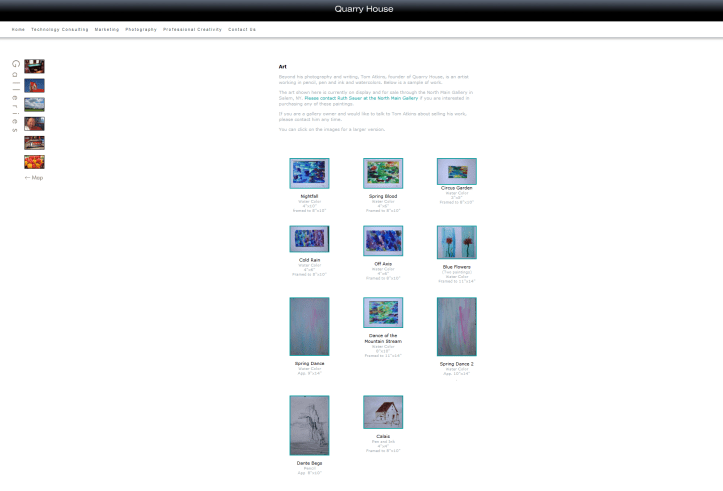Open Dance of the Mountain Stream image
This screenshot has height=491, width=723.
383,313
